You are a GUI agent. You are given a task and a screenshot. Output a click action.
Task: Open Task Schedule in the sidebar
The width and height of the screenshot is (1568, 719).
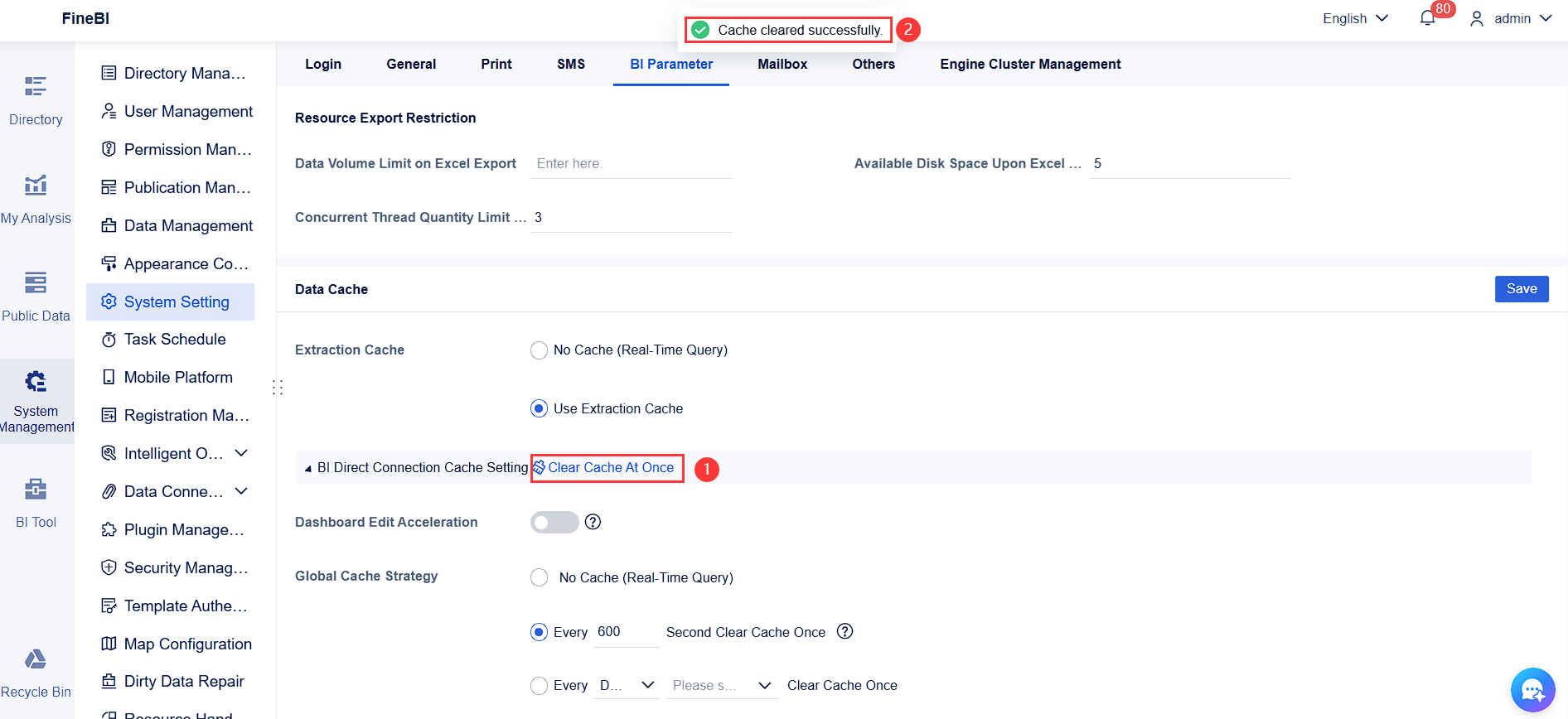tap(171, 339)
